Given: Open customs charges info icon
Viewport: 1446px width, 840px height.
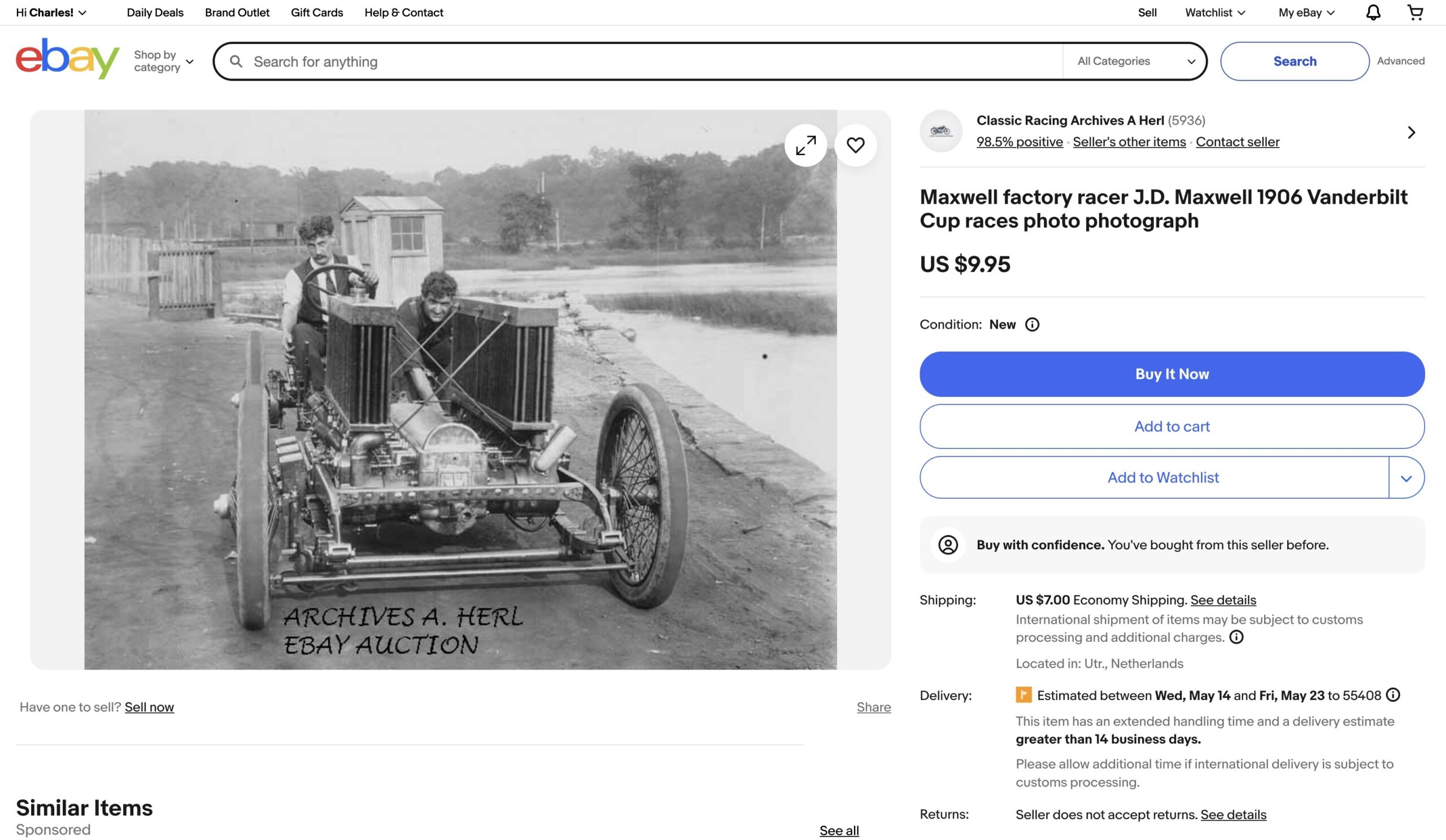Looking at the screenshot, I should (1236, 637).
